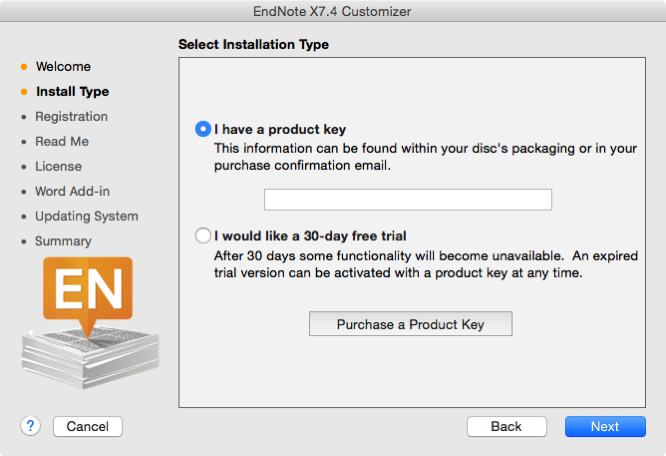Viewport: 666px width, 456px height.
Task: Continue with the Next button
Action: click(605, 426)
